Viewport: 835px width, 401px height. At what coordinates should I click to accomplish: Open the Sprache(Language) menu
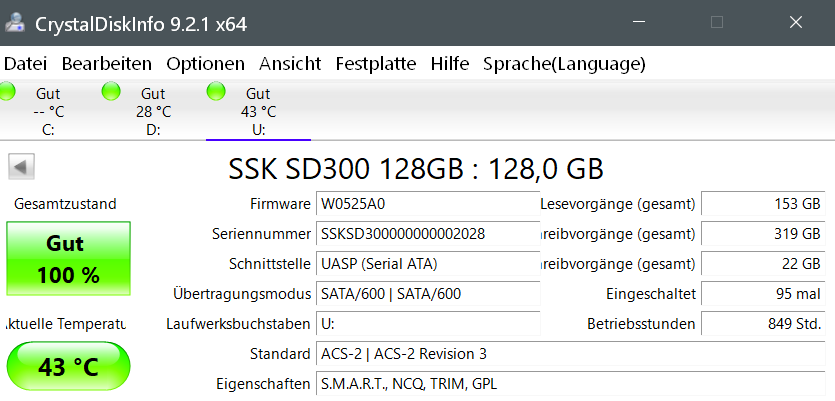click(564, 63)
